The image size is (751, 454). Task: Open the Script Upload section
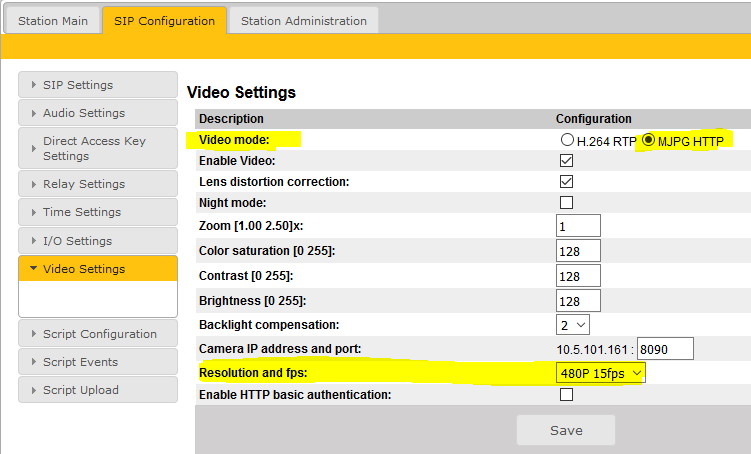click(x=97, y=390)
